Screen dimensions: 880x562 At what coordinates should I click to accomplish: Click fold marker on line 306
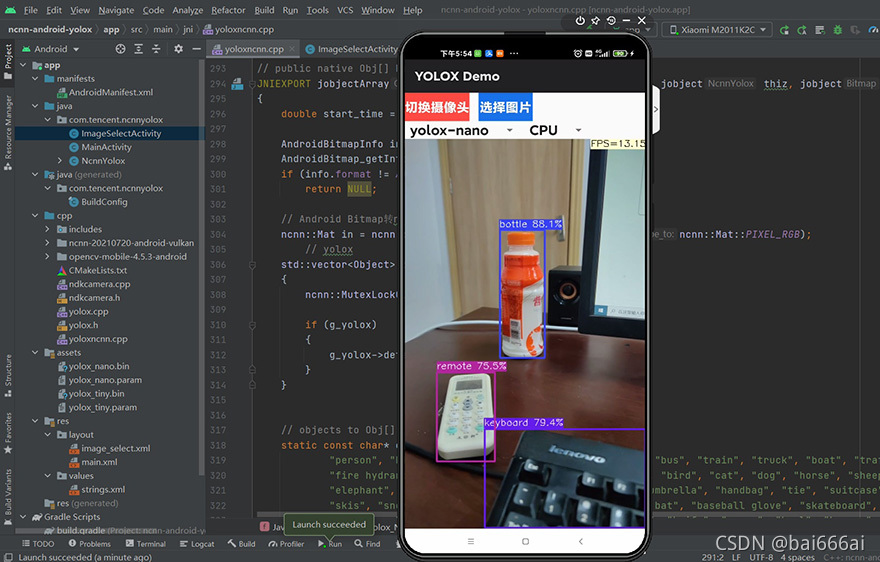click(x=252, y=264)
